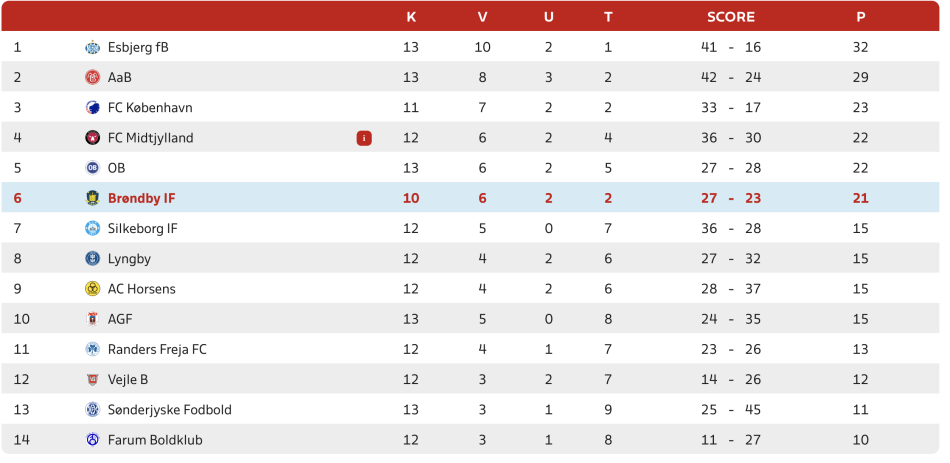Select the Sønderjyske Fodbold team name
The width and height of the screenshot is (950, 463).
169,410
